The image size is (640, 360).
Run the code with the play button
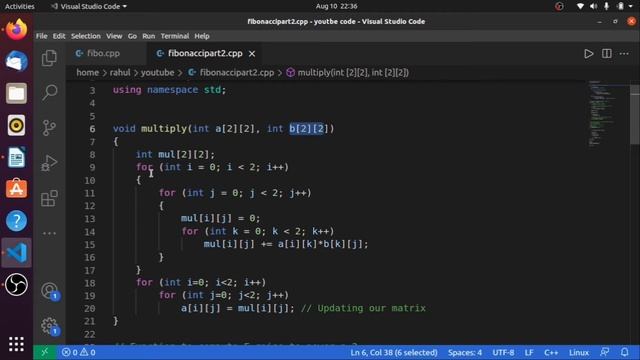click(x=588, y=54)
